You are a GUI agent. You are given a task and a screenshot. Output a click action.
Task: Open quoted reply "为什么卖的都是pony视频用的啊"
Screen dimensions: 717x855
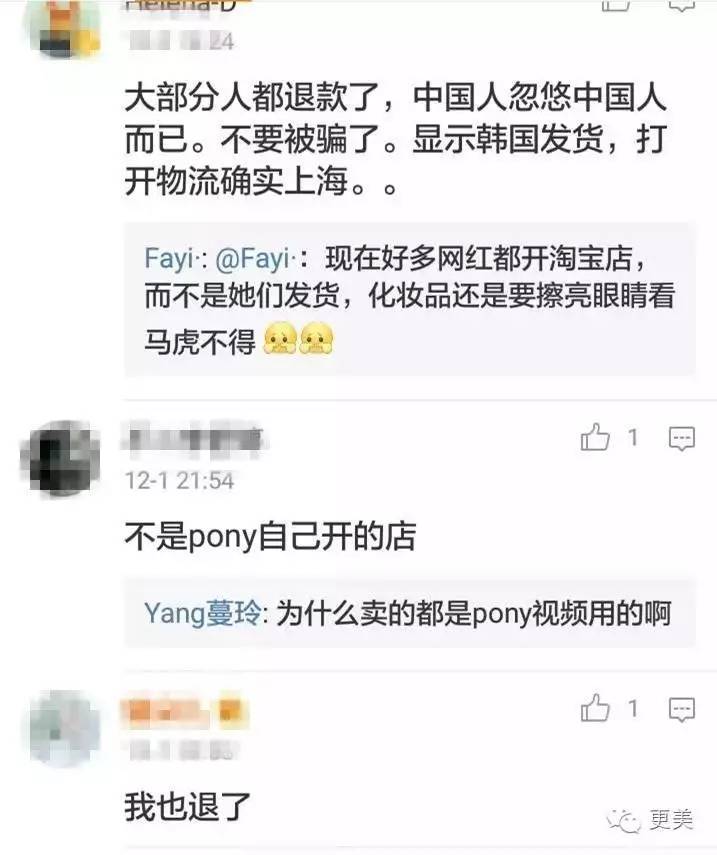point(409,613)
